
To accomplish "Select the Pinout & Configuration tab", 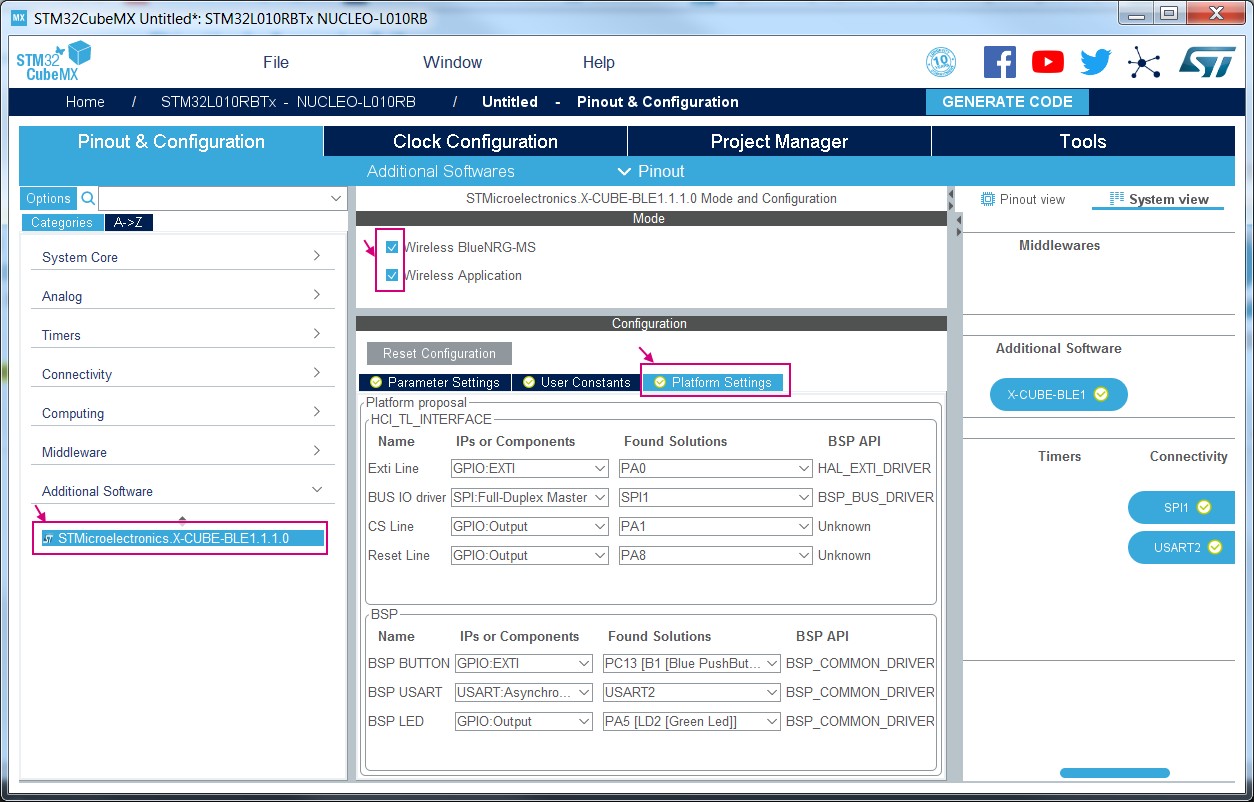I will 171,141.
